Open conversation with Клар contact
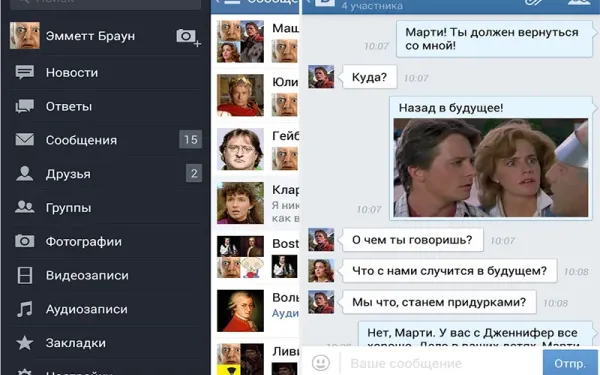The width and height of the screenshot is (600, 375). [255, 203]
